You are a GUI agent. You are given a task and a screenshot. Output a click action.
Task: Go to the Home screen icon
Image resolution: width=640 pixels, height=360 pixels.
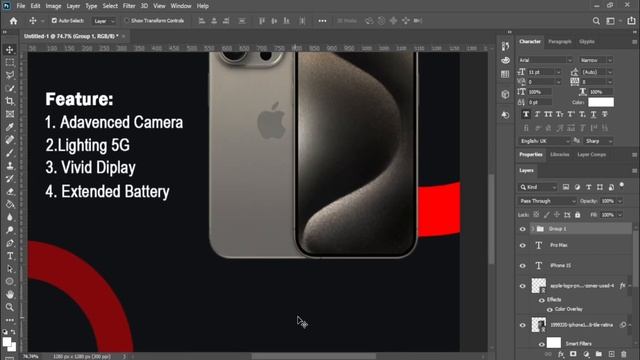point(13,21)
